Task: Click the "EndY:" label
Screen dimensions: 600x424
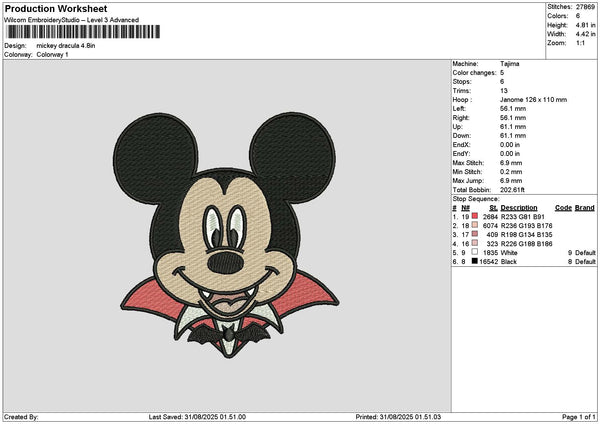Action: tap(461, 153)
